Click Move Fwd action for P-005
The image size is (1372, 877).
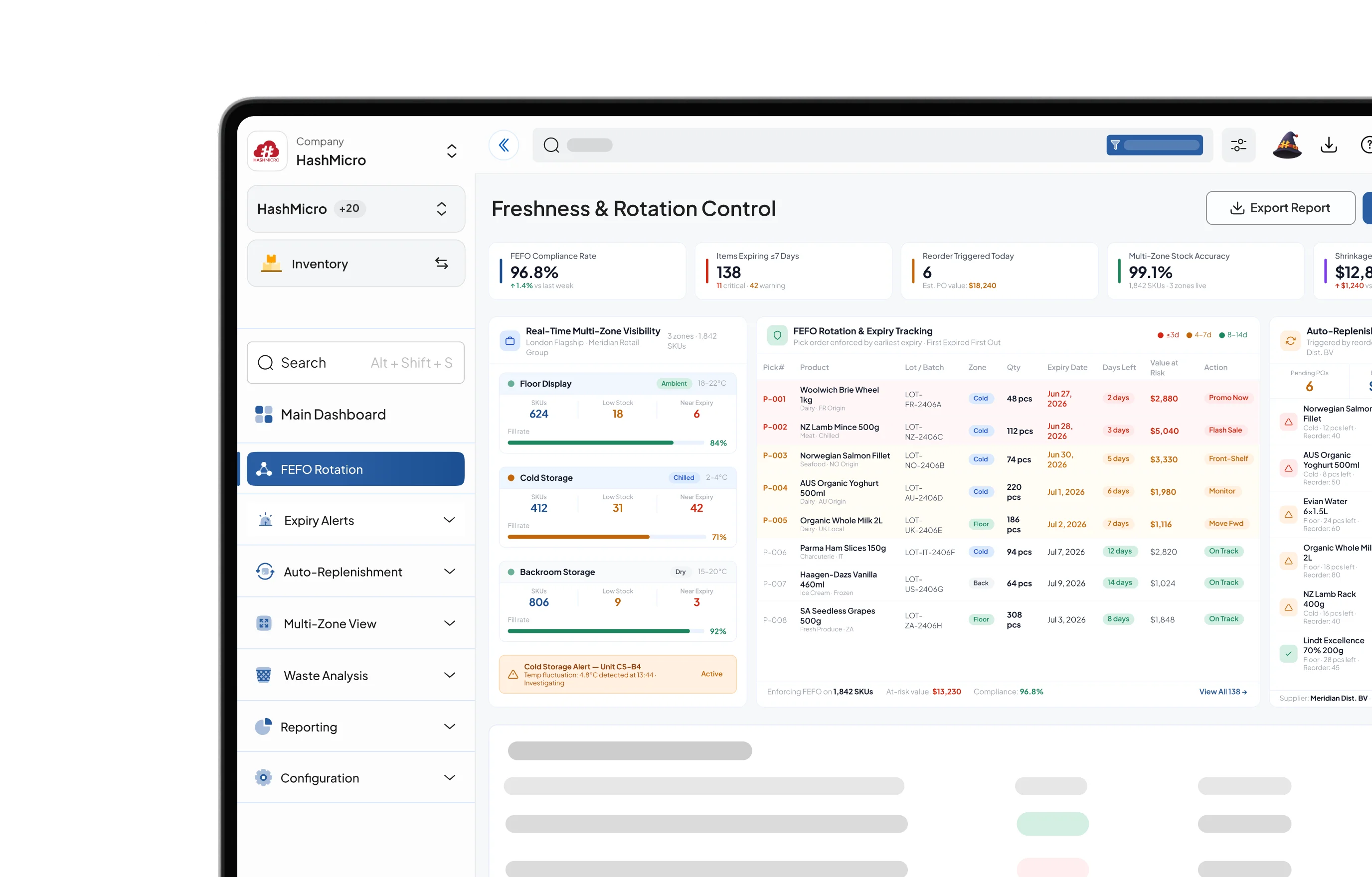pos(1225,523)
